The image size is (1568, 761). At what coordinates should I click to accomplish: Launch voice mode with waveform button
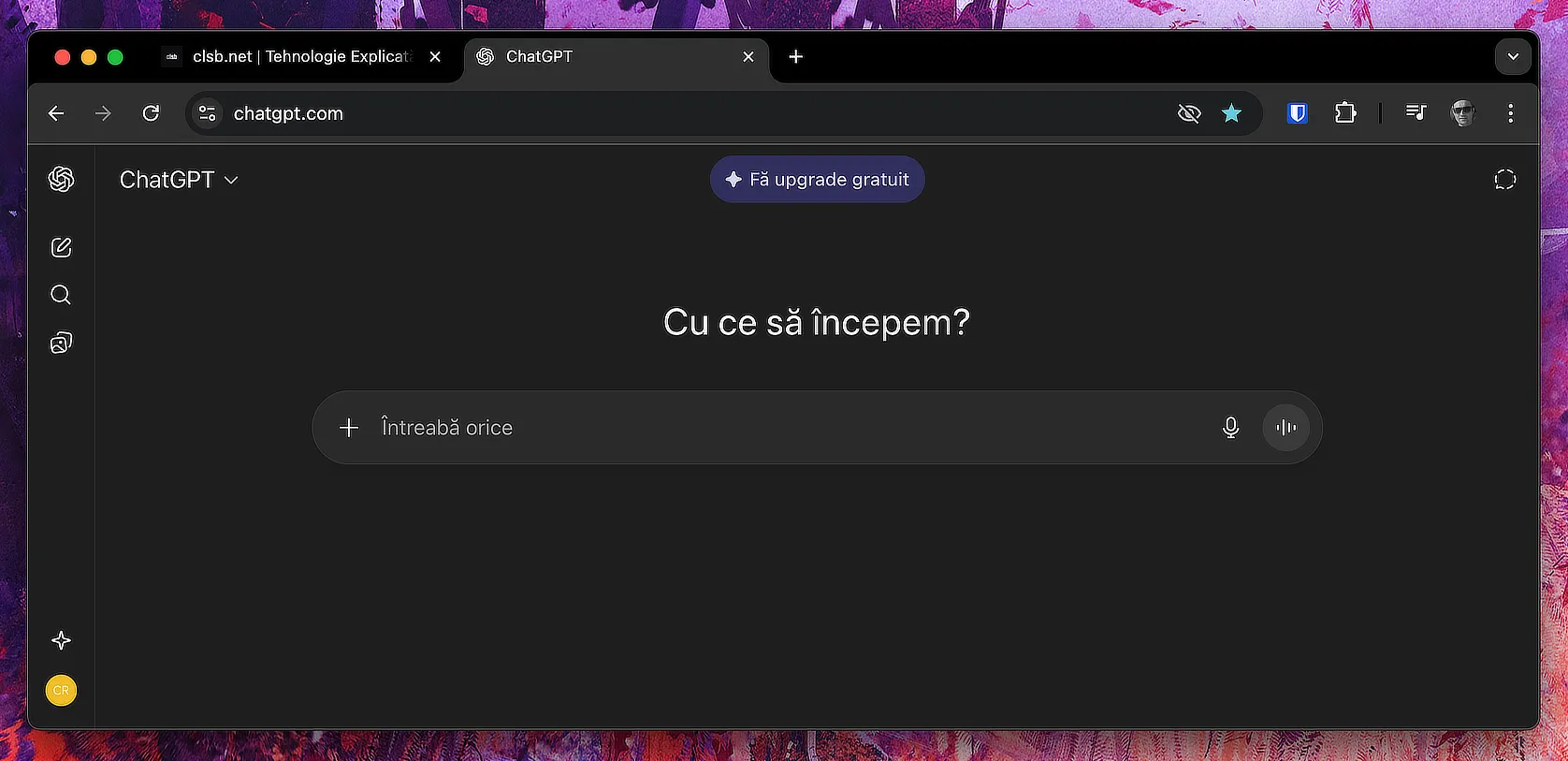tap(1286, 428)
